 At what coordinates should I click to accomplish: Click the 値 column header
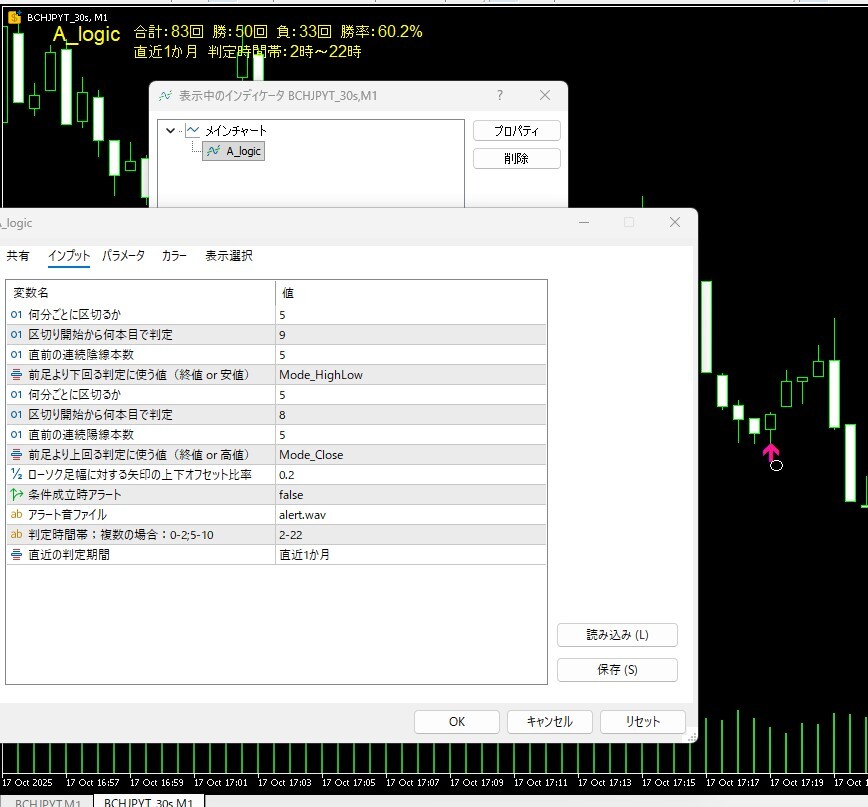pyautogui.click(x=411, y=293)
